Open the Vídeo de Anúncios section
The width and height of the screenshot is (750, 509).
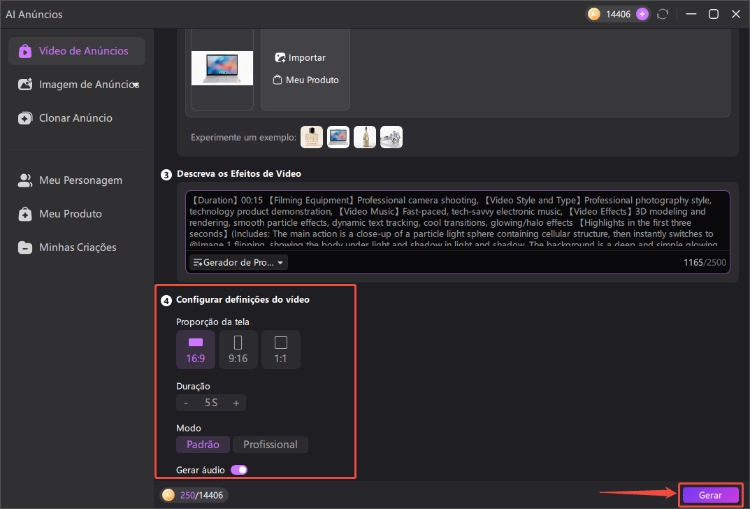click(77, 51)
